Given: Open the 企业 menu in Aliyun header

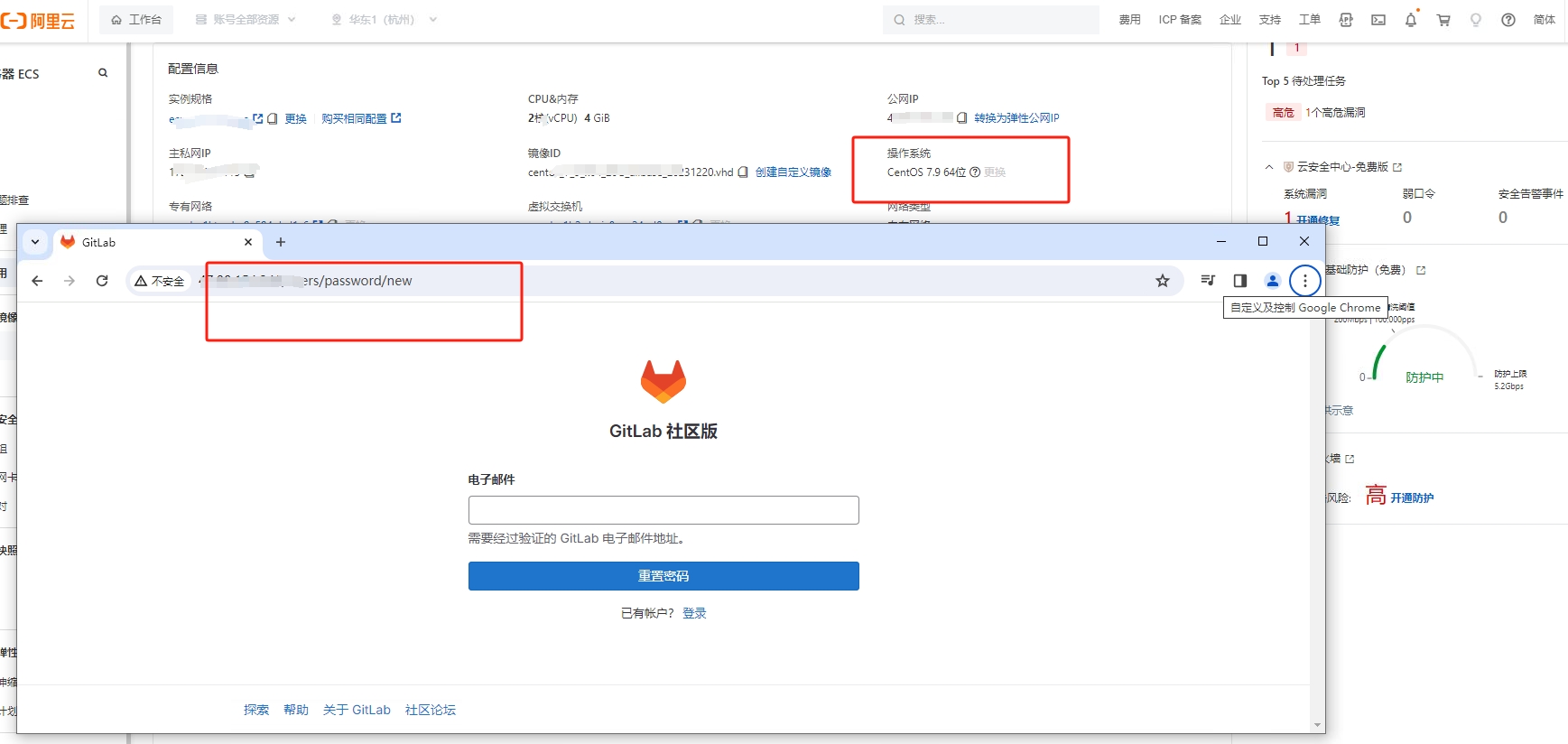Looking at the screenshot, I should [1230, 20].
